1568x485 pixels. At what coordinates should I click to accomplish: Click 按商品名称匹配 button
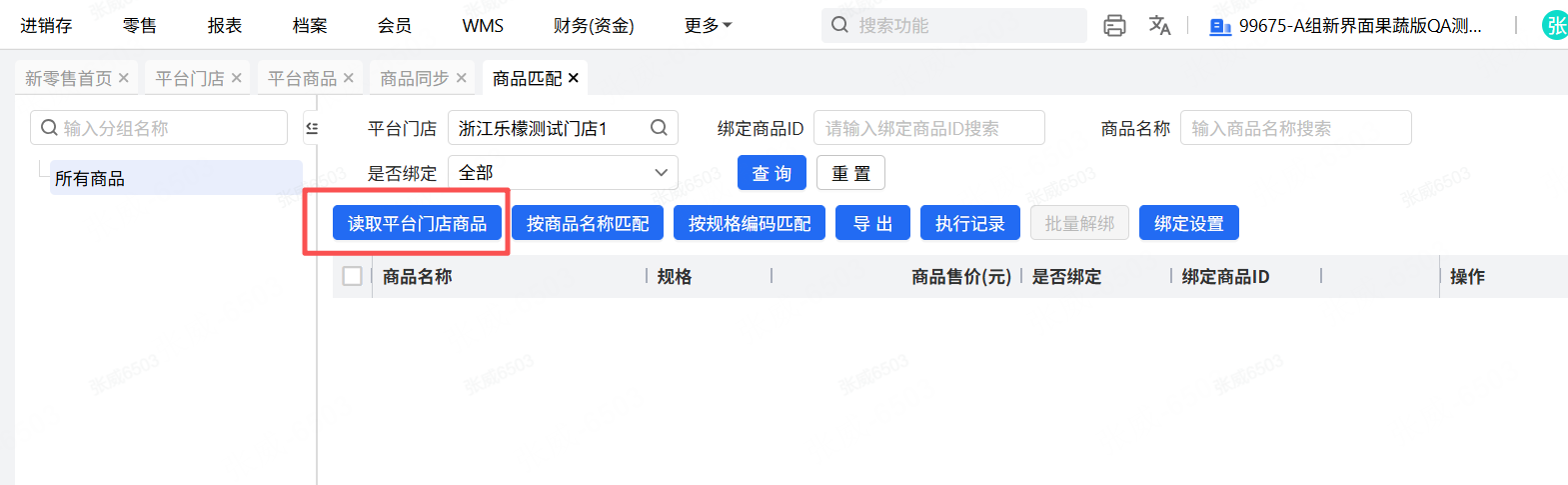pyautogui.click(x=588, y=223)
